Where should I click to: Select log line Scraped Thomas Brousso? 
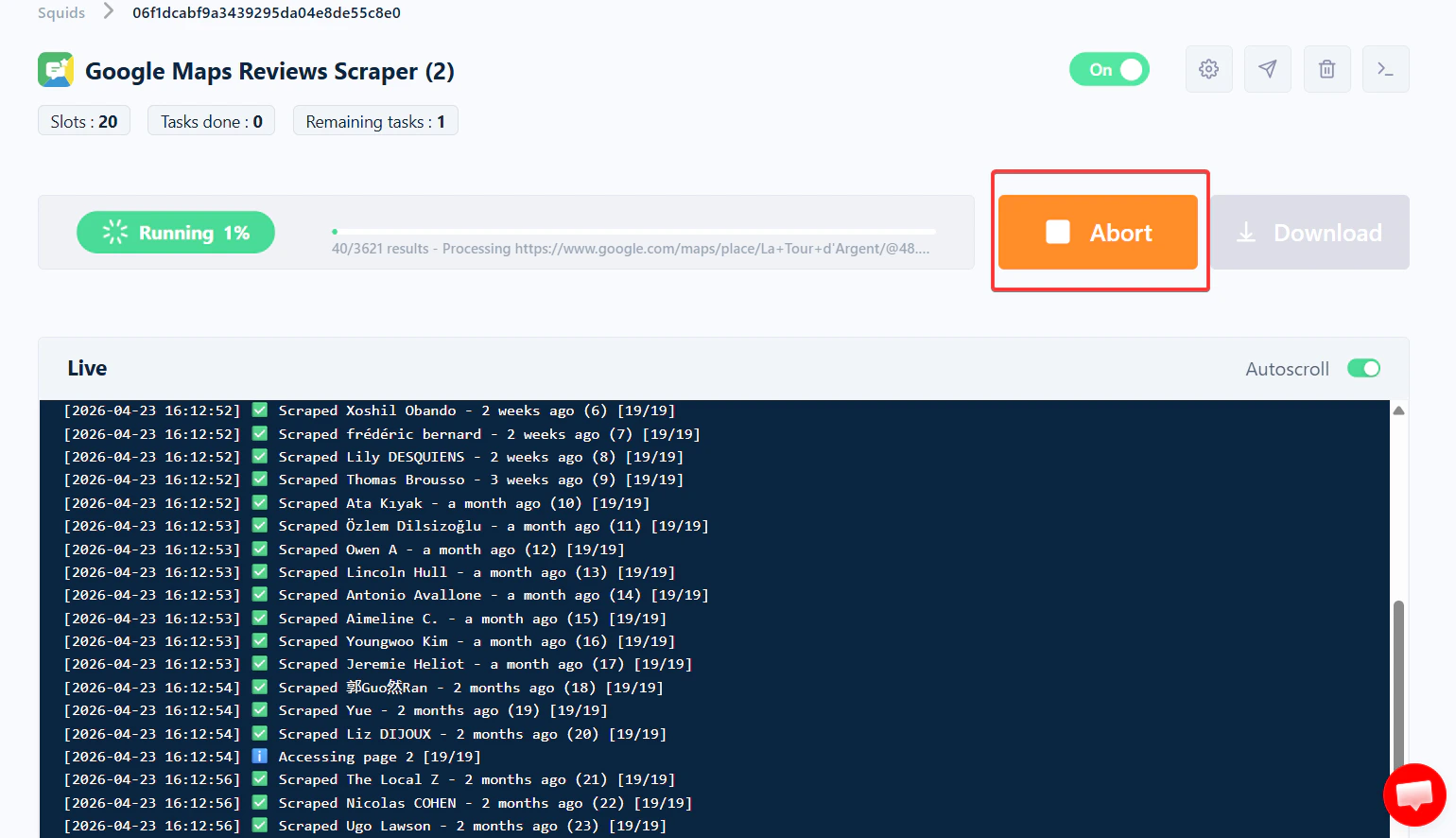(x=373, y=480)
